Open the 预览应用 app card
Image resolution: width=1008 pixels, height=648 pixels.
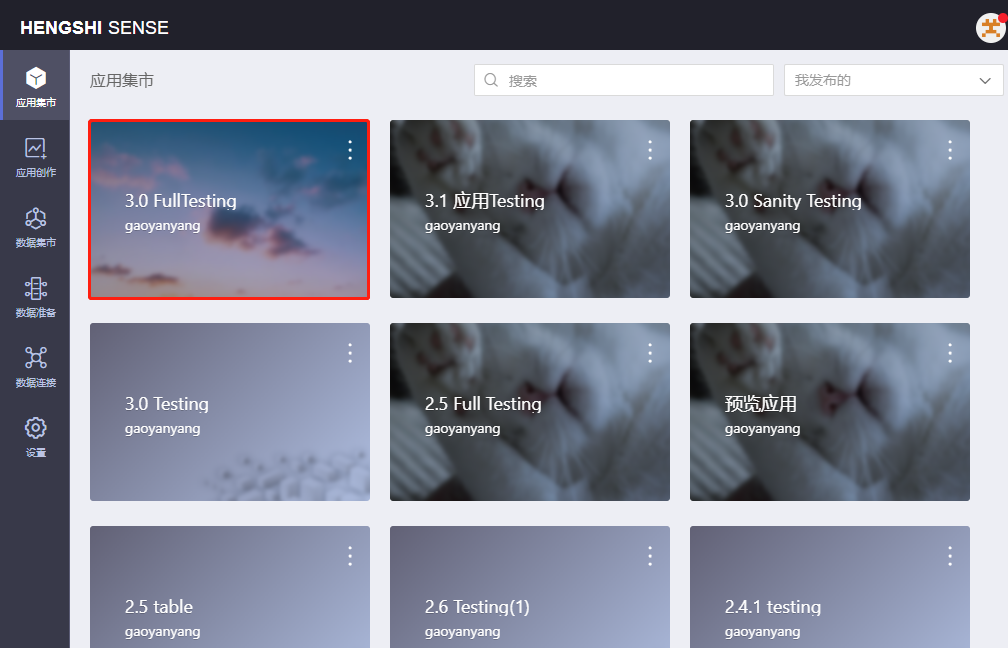point(830,412)
